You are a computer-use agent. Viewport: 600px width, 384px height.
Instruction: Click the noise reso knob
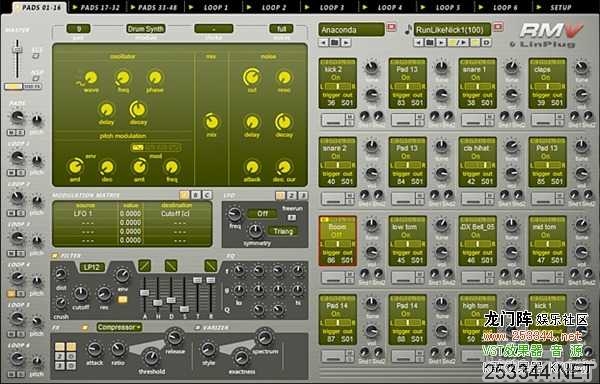coord(284,78)
